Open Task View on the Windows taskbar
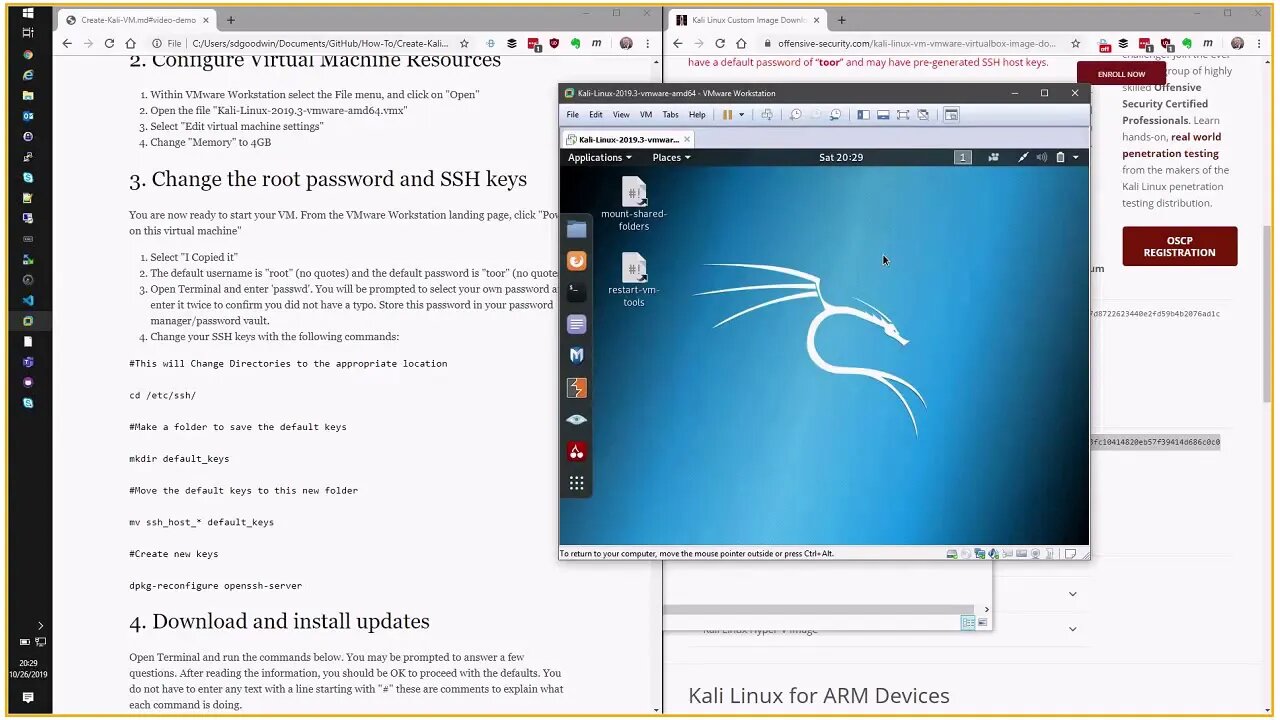Image resolution: width=1280 pixels, height=720 pixels. [x=27, y=33]
